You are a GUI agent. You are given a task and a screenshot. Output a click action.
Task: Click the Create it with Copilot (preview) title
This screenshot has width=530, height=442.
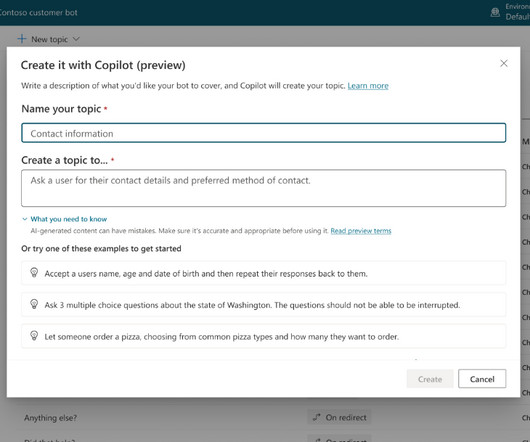(x=103, y=65)
